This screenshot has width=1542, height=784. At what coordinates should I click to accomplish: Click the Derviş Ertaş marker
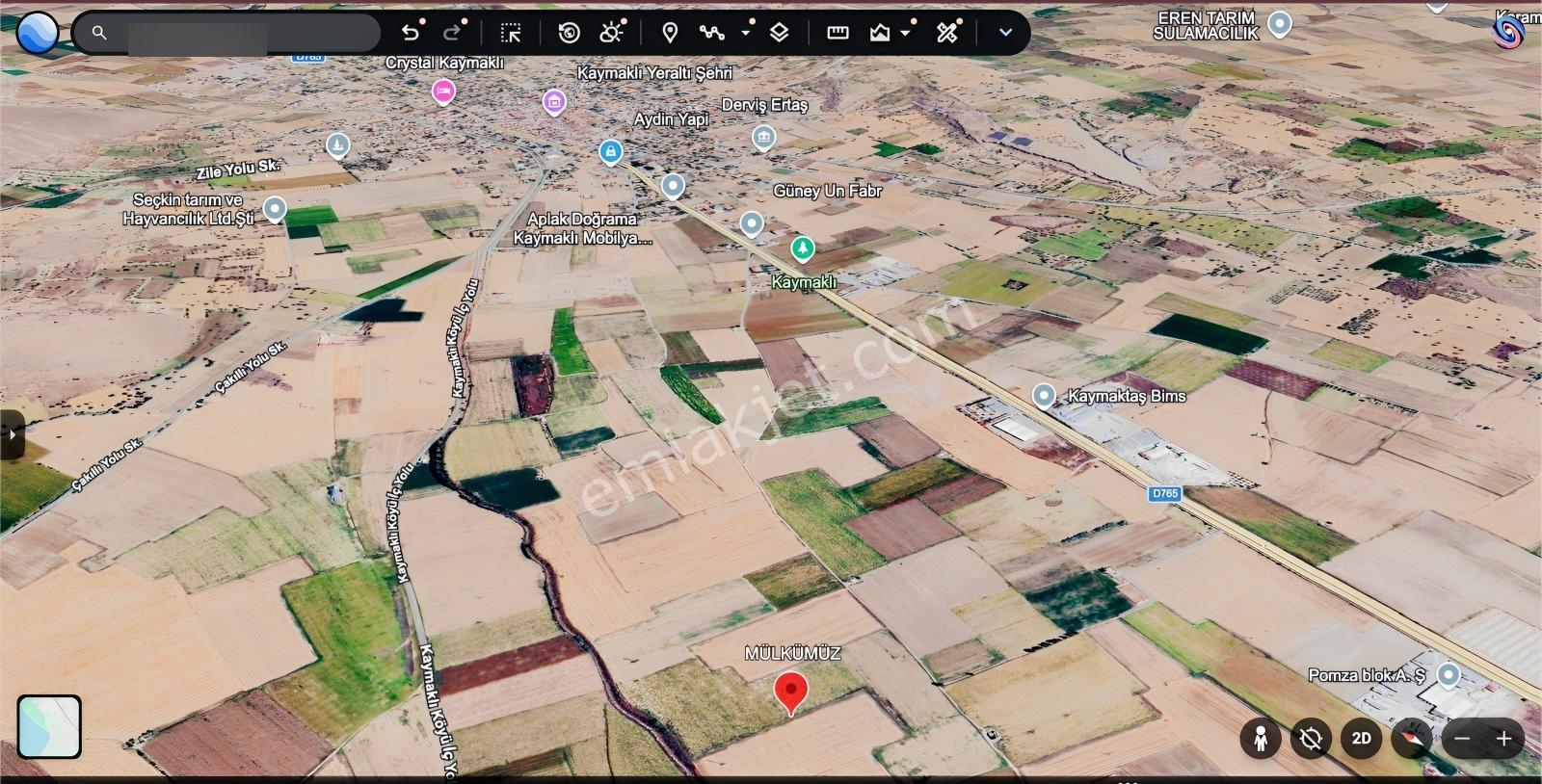(x=763, y=138)
